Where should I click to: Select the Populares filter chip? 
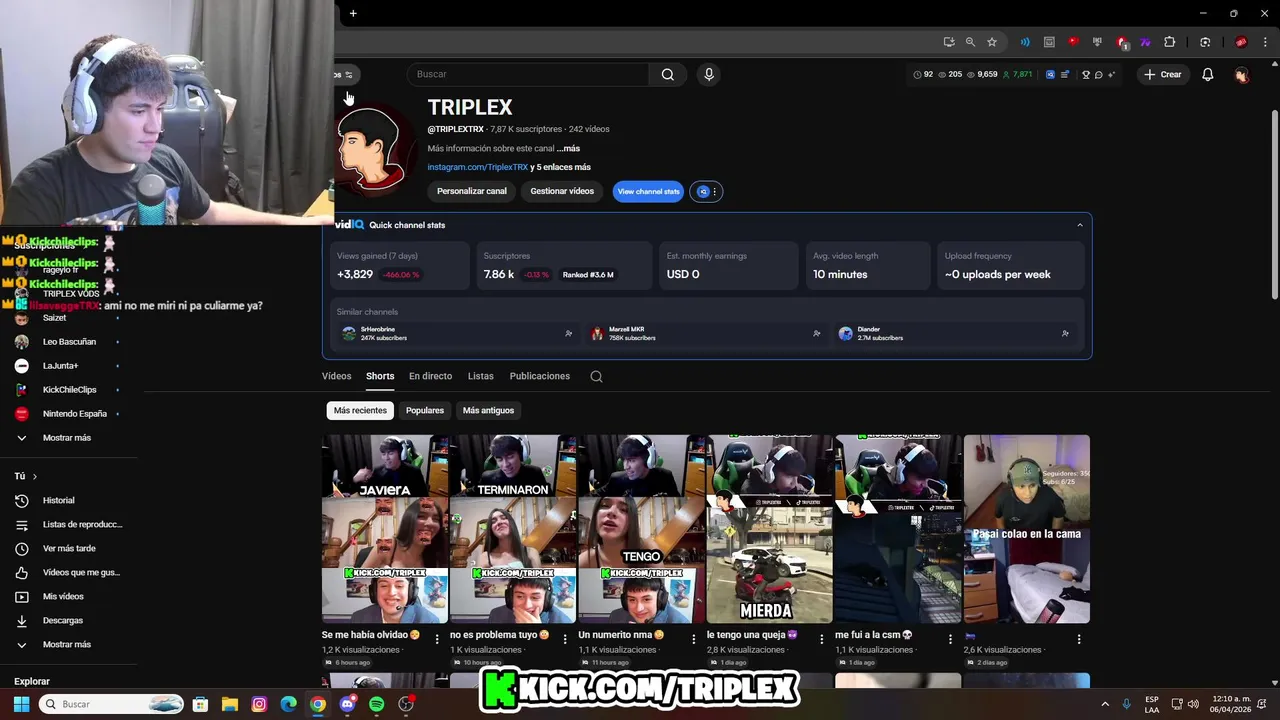pos(425,410)
